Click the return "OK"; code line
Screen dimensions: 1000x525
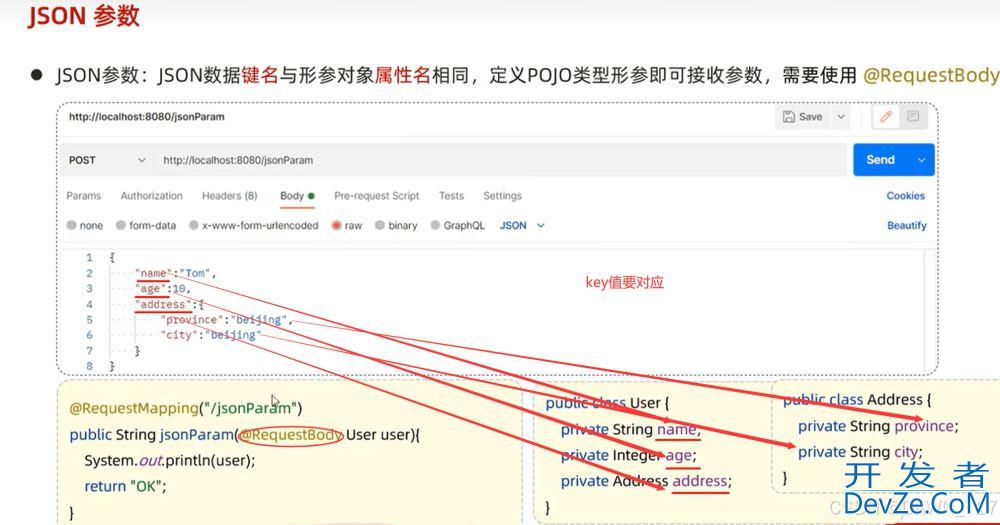point(125,486)
